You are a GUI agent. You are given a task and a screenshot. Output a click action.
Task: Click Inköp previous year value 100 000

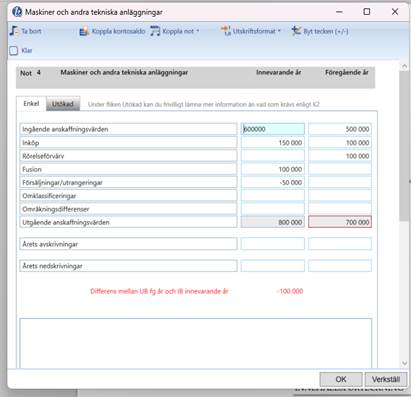(x=340, y=142)
